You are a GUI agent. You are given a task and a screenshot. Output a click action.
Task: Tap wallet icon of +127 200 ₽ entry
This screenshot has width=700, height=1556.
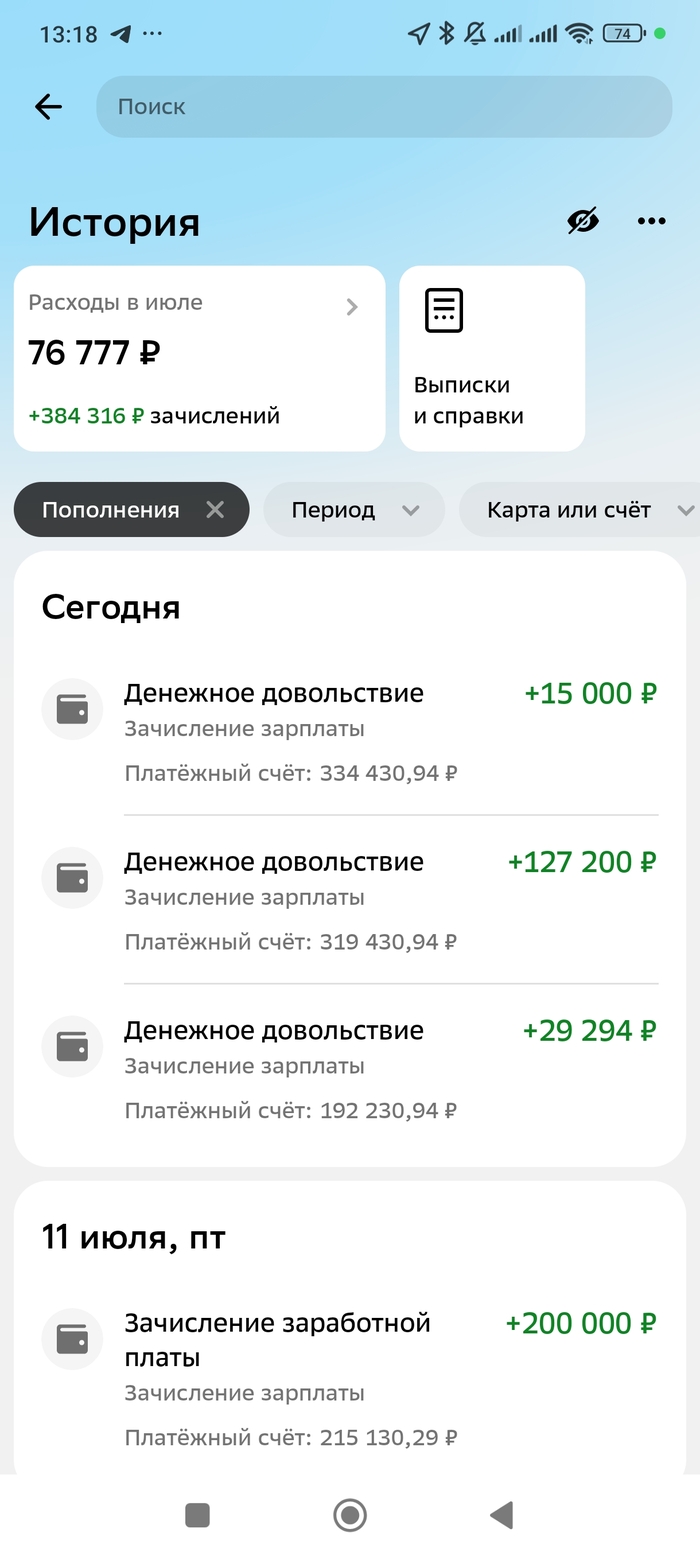(x=72, y=878)
